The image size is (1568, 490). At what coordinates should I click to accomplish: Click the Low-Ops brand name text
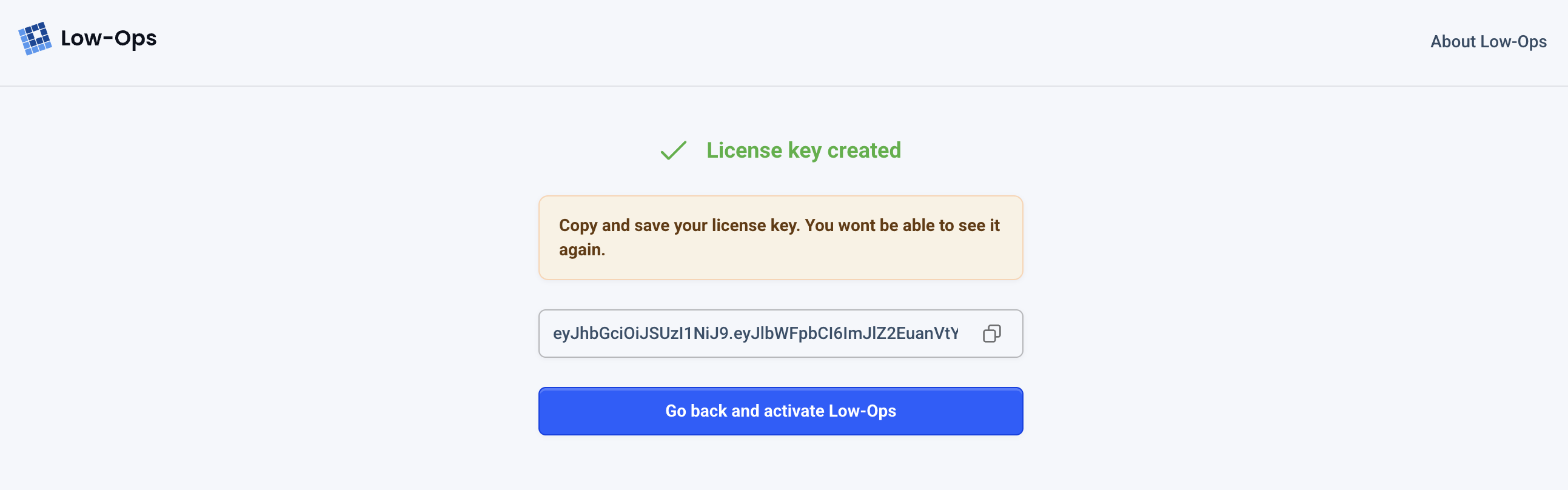109,38
